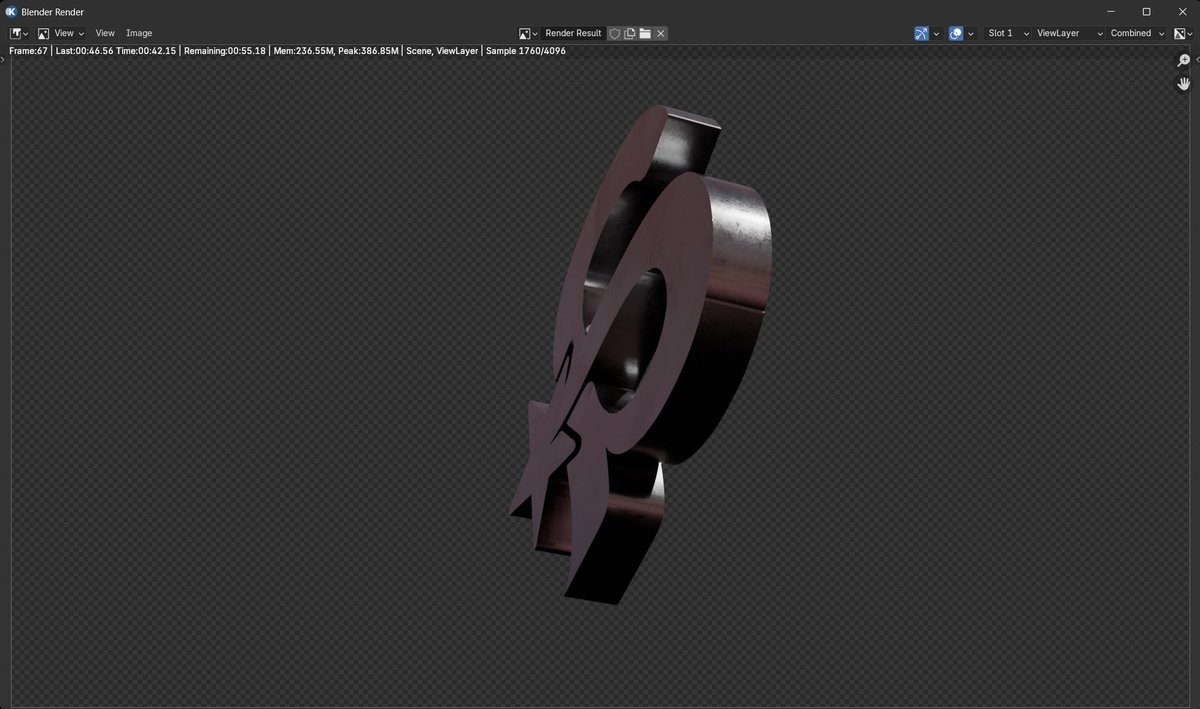Viewport: 1200px width, 709px height.
Task: Toggle the overlays display button
Action: click(956, 33)
